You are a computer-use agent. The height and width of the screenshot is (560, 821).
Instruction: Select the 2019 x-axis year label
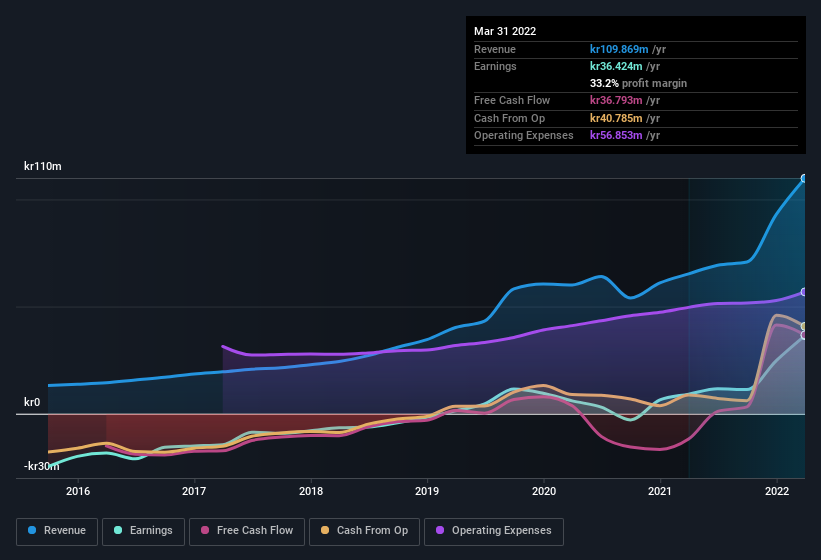pos(427,491)
